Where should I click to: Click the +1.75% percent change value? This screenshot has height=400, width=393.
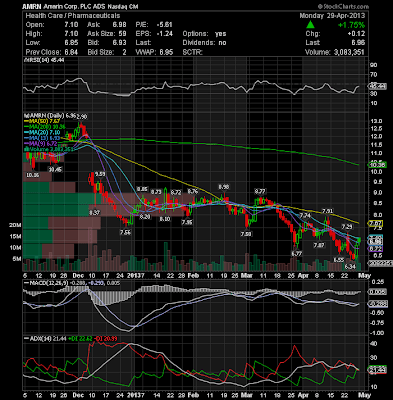(351, 25)
